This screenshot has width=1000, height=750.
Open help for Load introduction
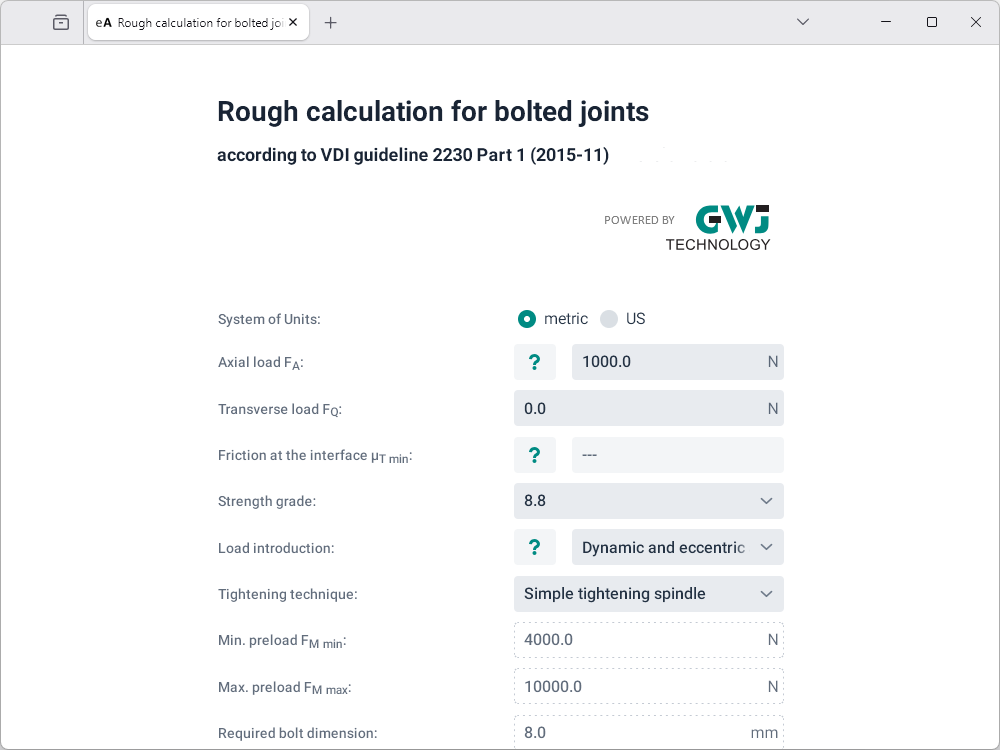[535, 547]
